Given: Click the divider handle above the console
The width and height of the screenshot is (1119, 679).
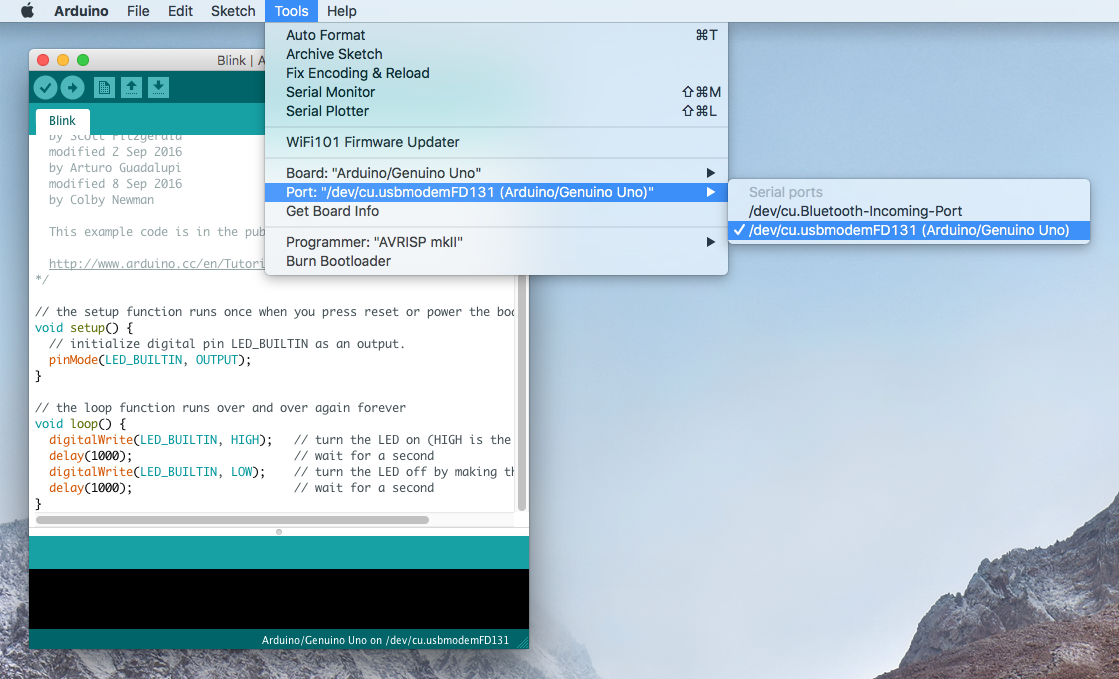Looking at the screenshot, I should (x=279, y=532).
